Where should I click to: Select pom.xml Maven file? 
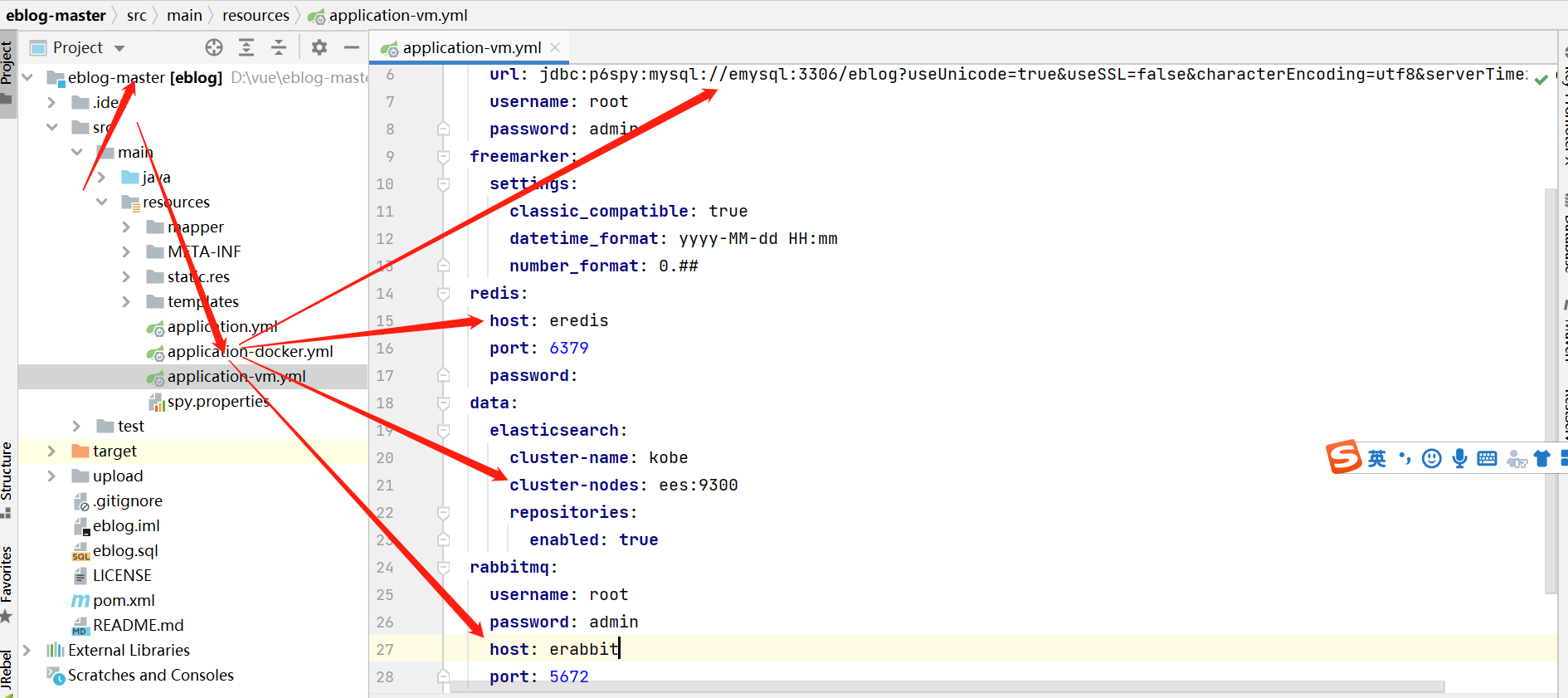(124, 600)
